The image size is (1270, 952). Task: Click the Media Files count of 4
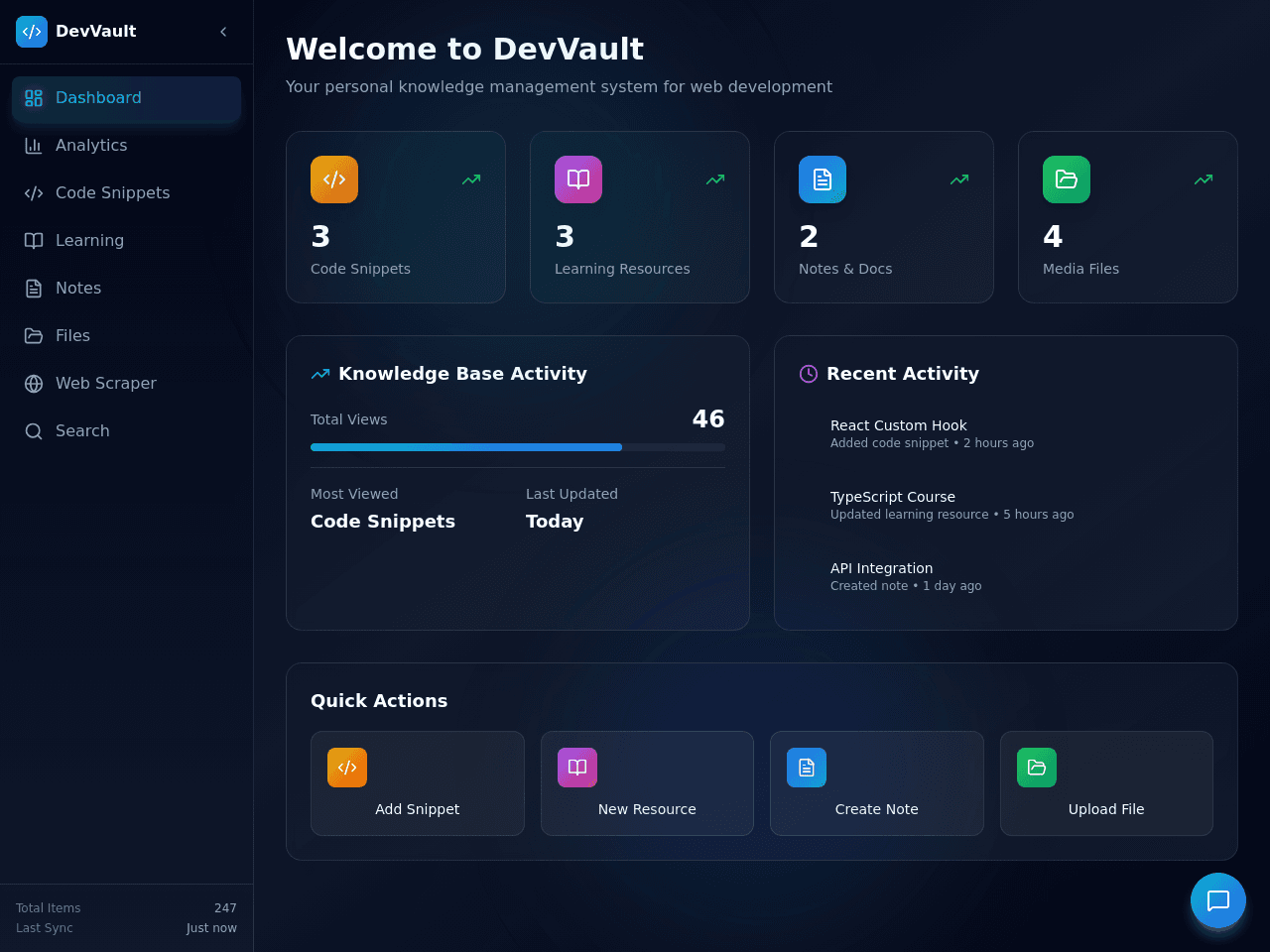click(x=1053, y=237)
